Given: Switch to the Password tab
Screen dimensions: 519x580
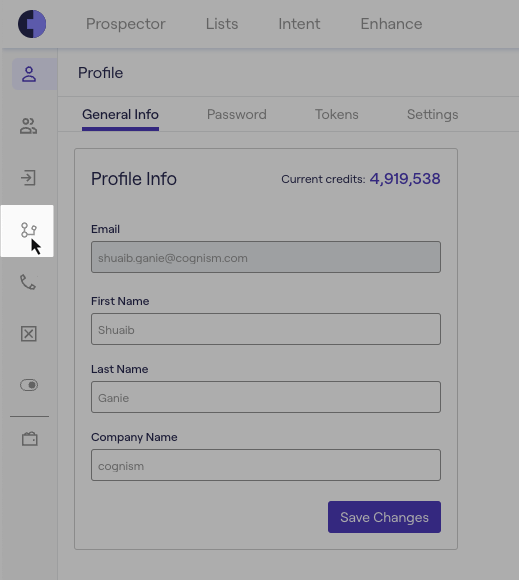Looking at the screenshot, I should point(237,114).
